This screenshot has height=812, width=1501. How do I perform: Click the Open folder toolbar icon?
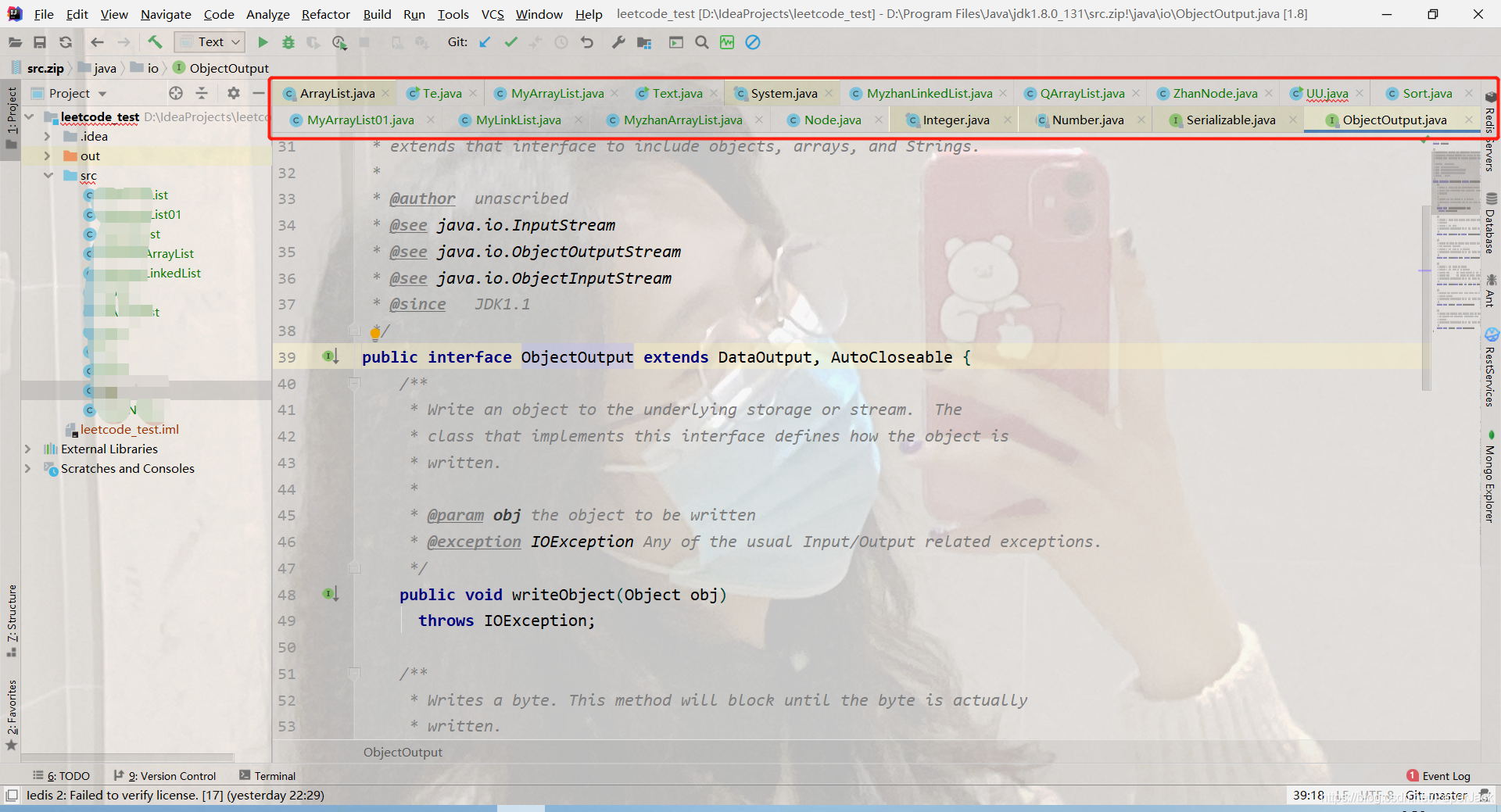[x=15, y=42]
